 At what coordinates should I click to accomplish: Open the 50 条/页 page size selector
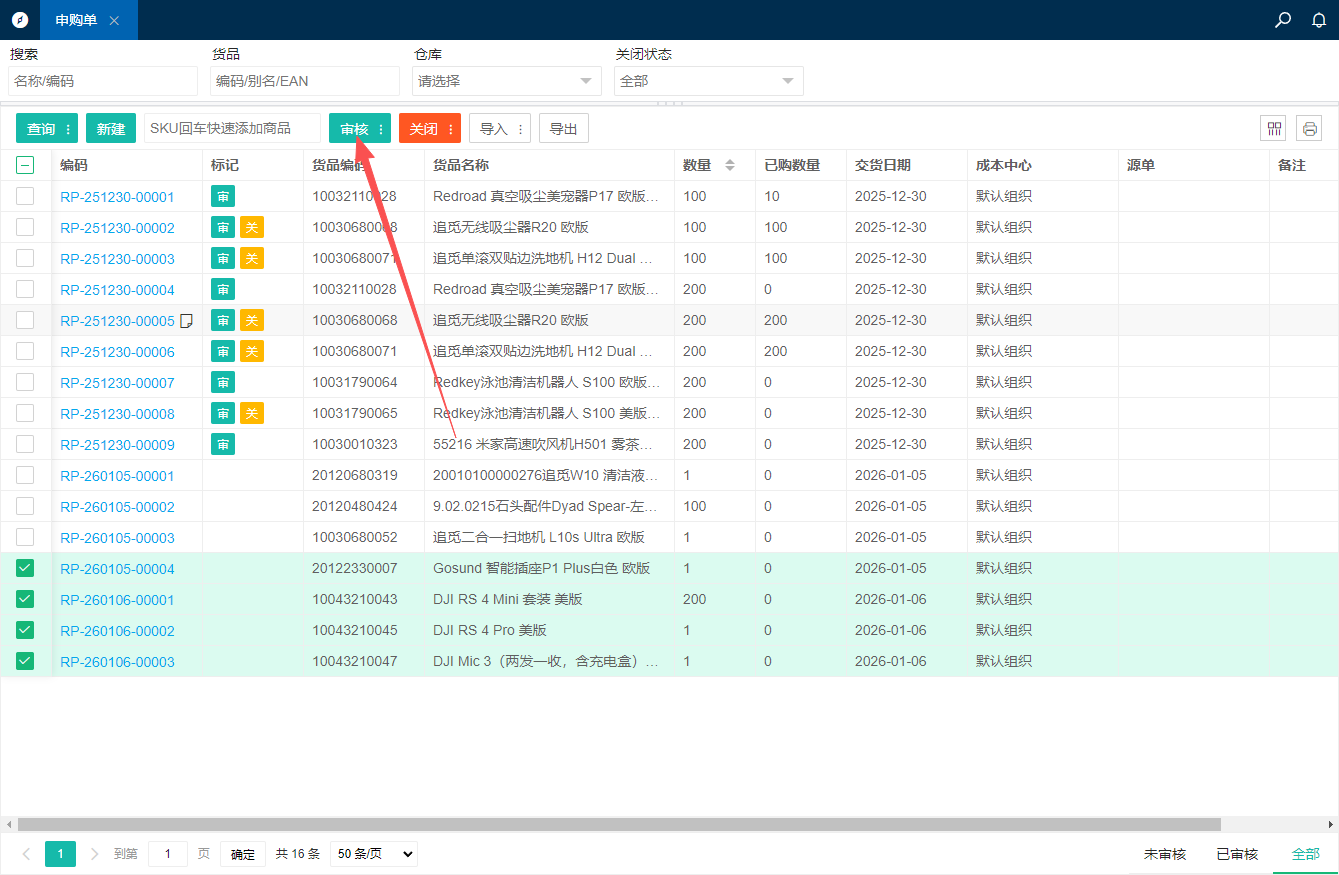pos(373,854)
